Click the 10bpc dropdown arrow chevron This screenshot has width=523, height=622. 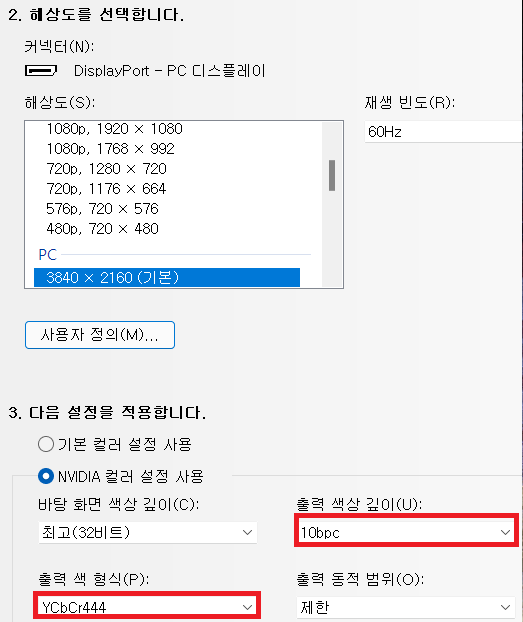[505, 532]
